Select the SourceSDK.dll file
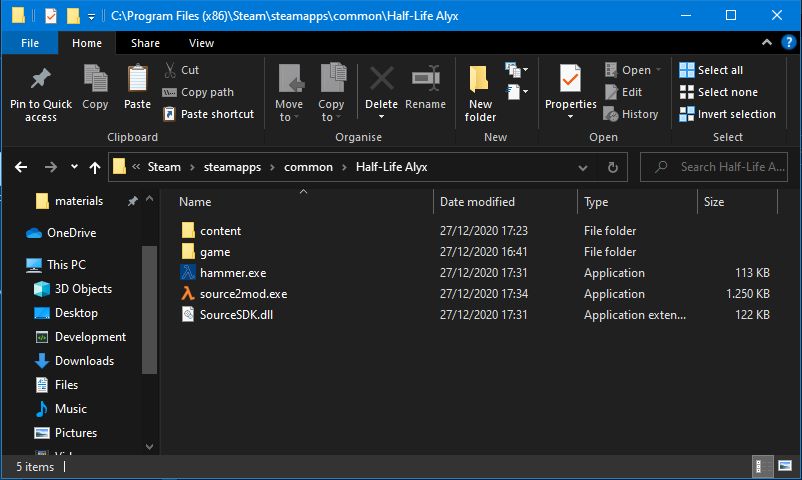This screenshot has width=802, height=480. 227,315
